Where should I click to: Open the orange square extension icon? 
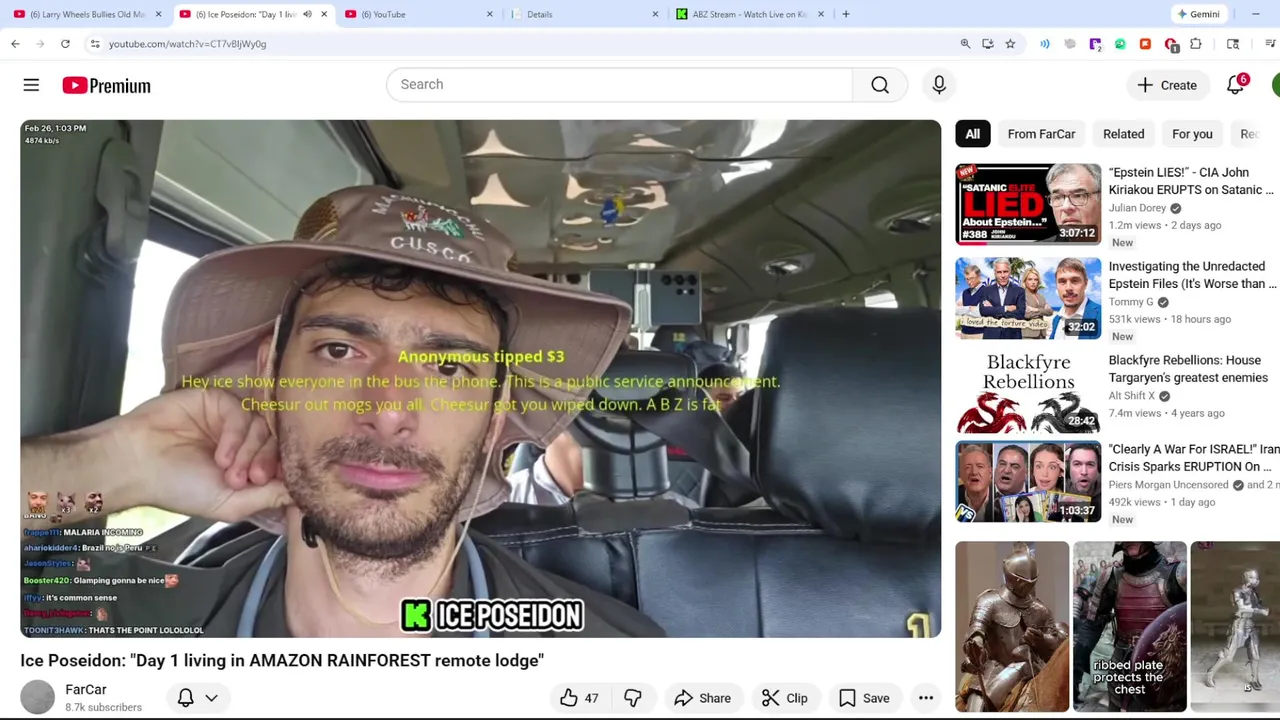pos(1145,44)
